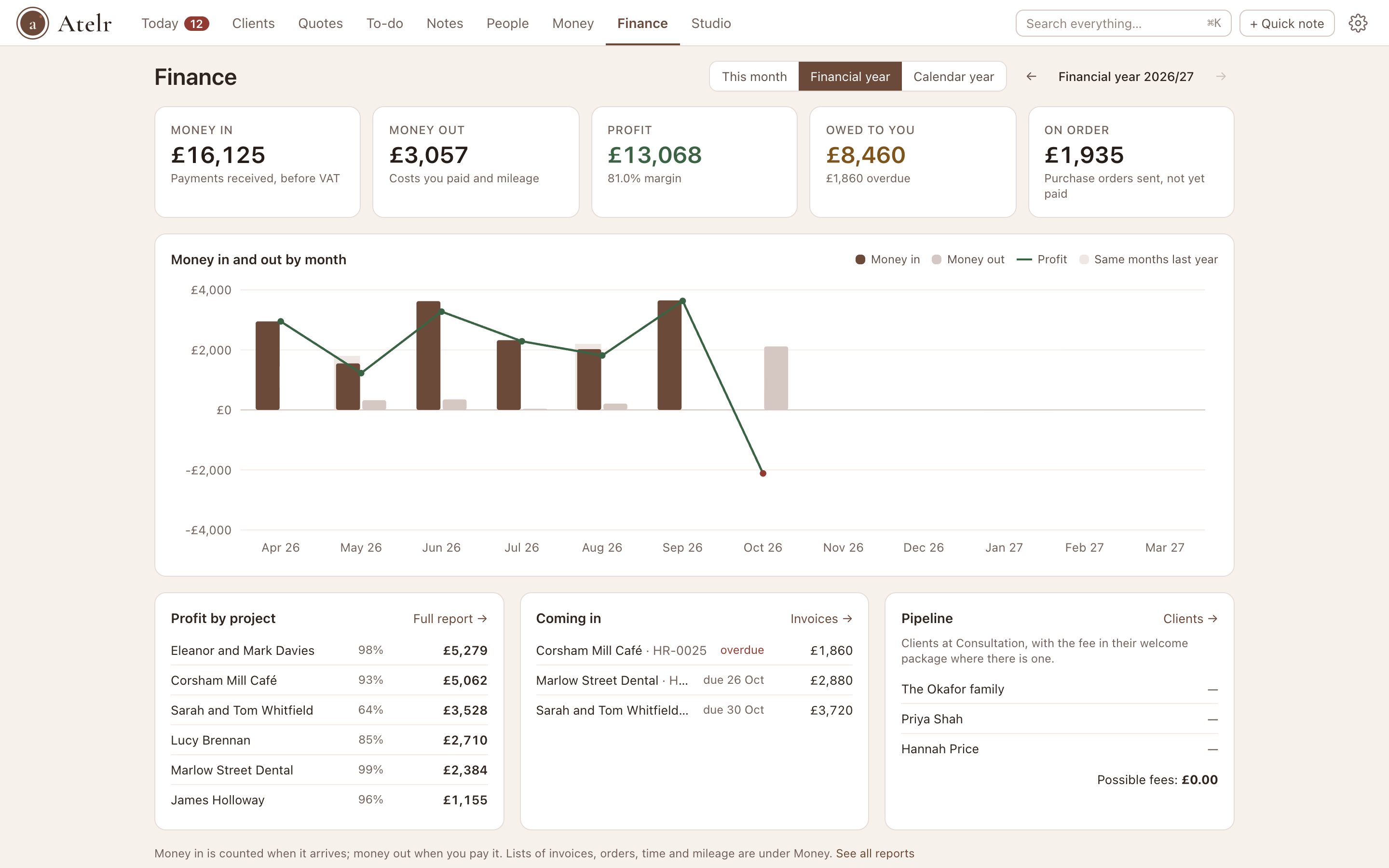Select the Financial year view

coord(849,76)
